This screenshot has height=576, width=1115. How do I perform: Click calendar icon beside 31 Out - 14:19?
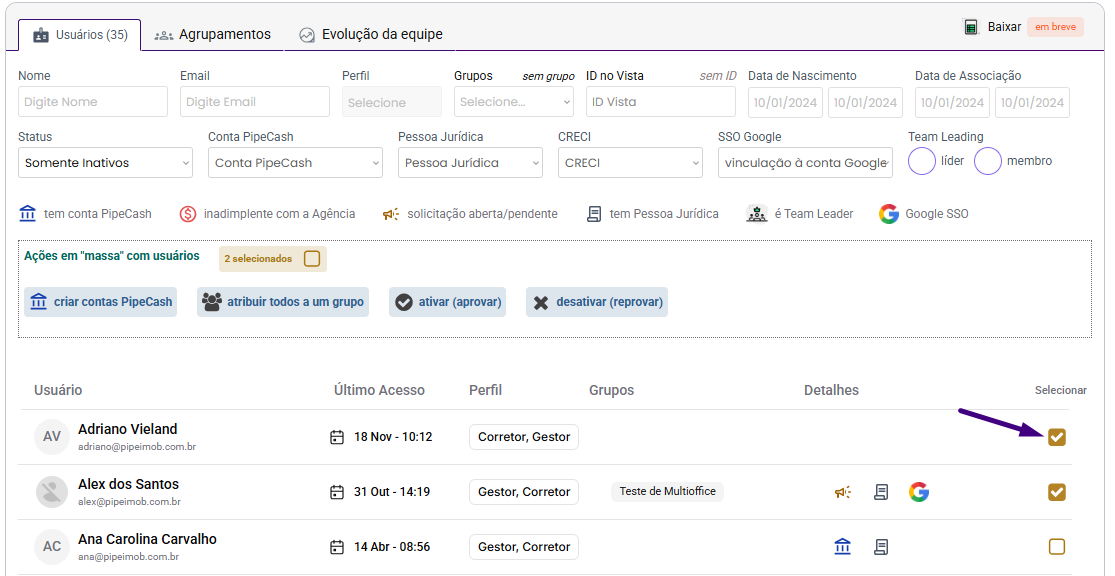337,492
